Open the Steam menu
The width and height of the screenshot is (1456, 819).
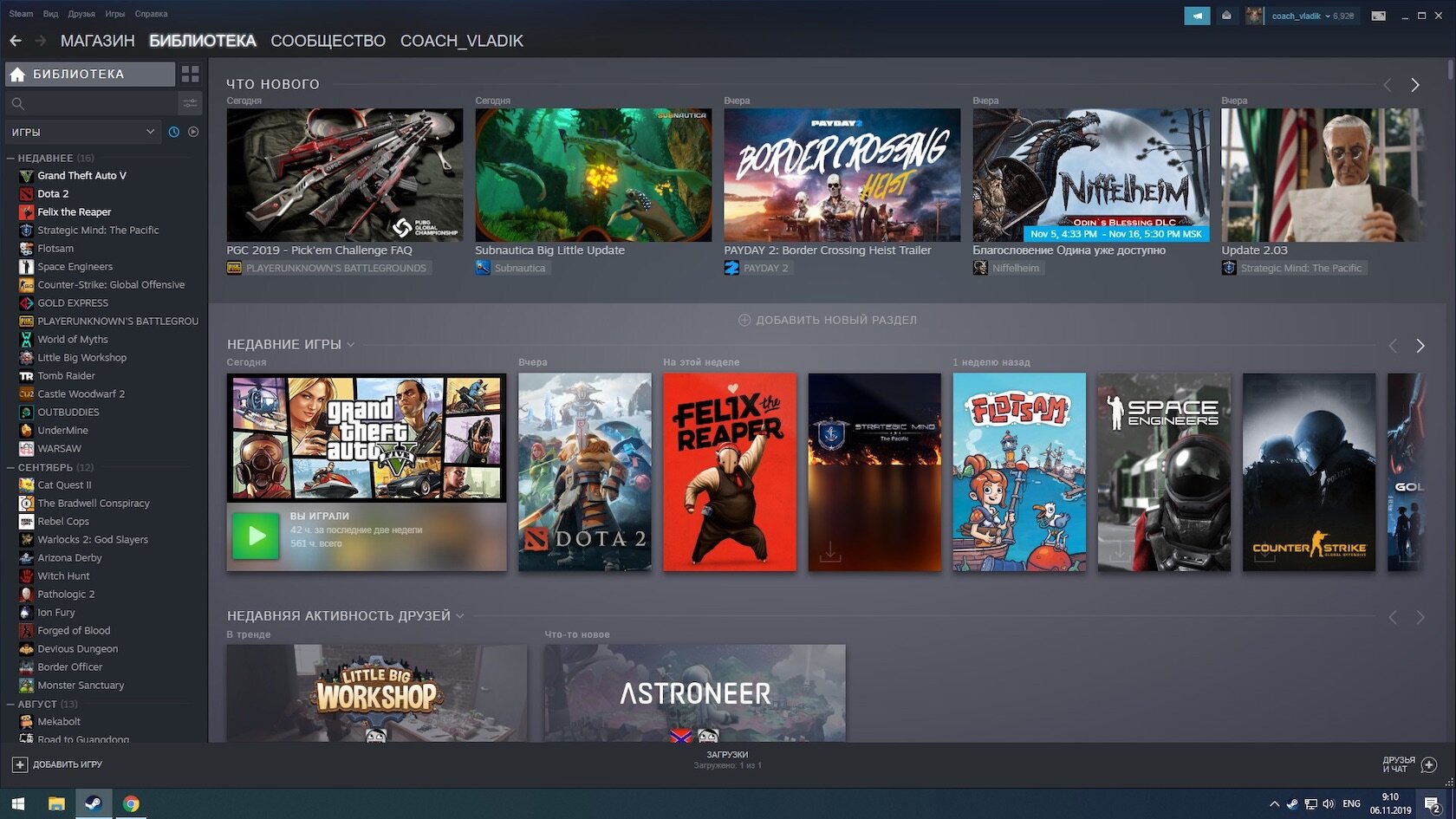pyautogui.click(x=21, y=14)
